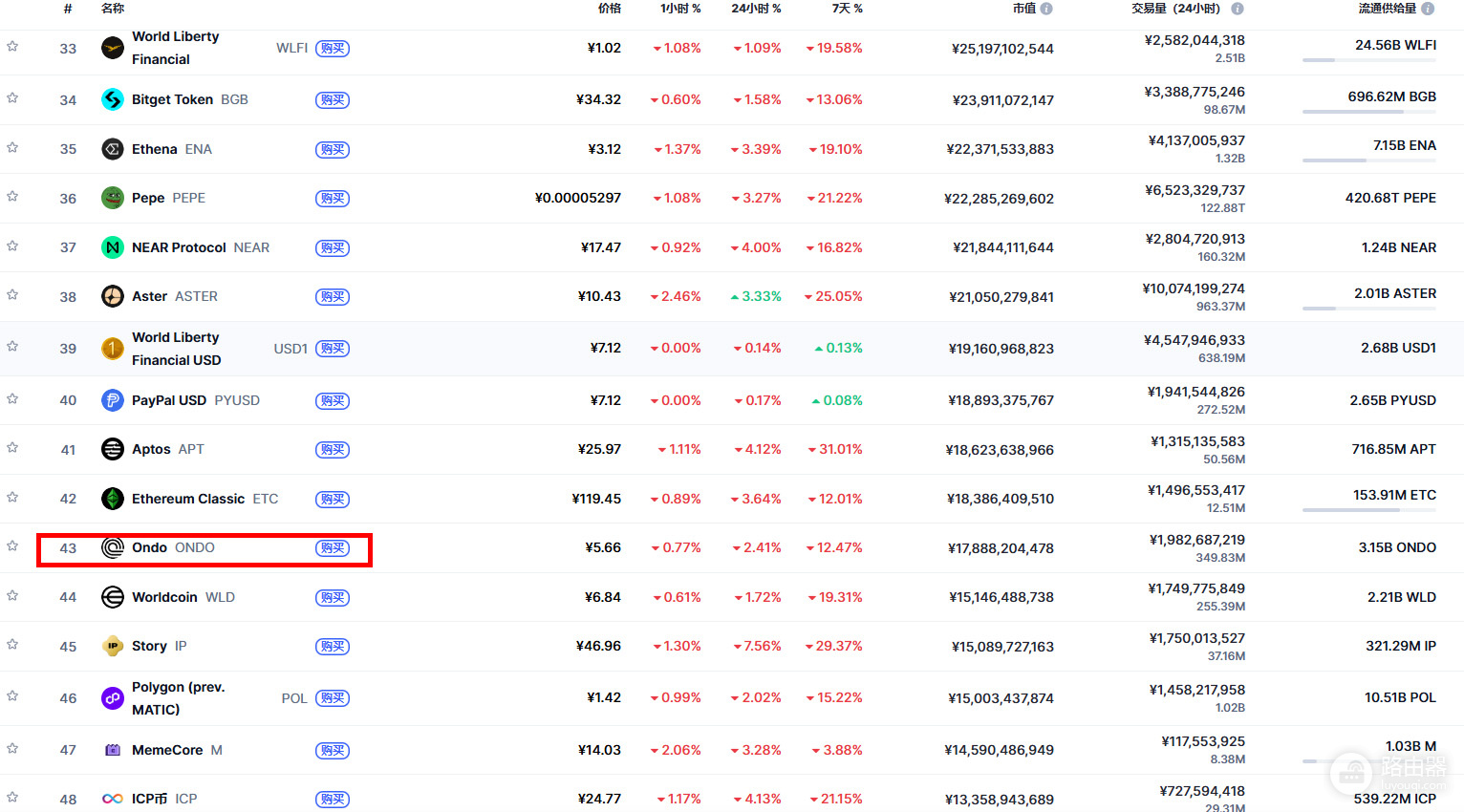Click the Ethena coin logo
Viewport: 1464px width, 812px height.
113,149
